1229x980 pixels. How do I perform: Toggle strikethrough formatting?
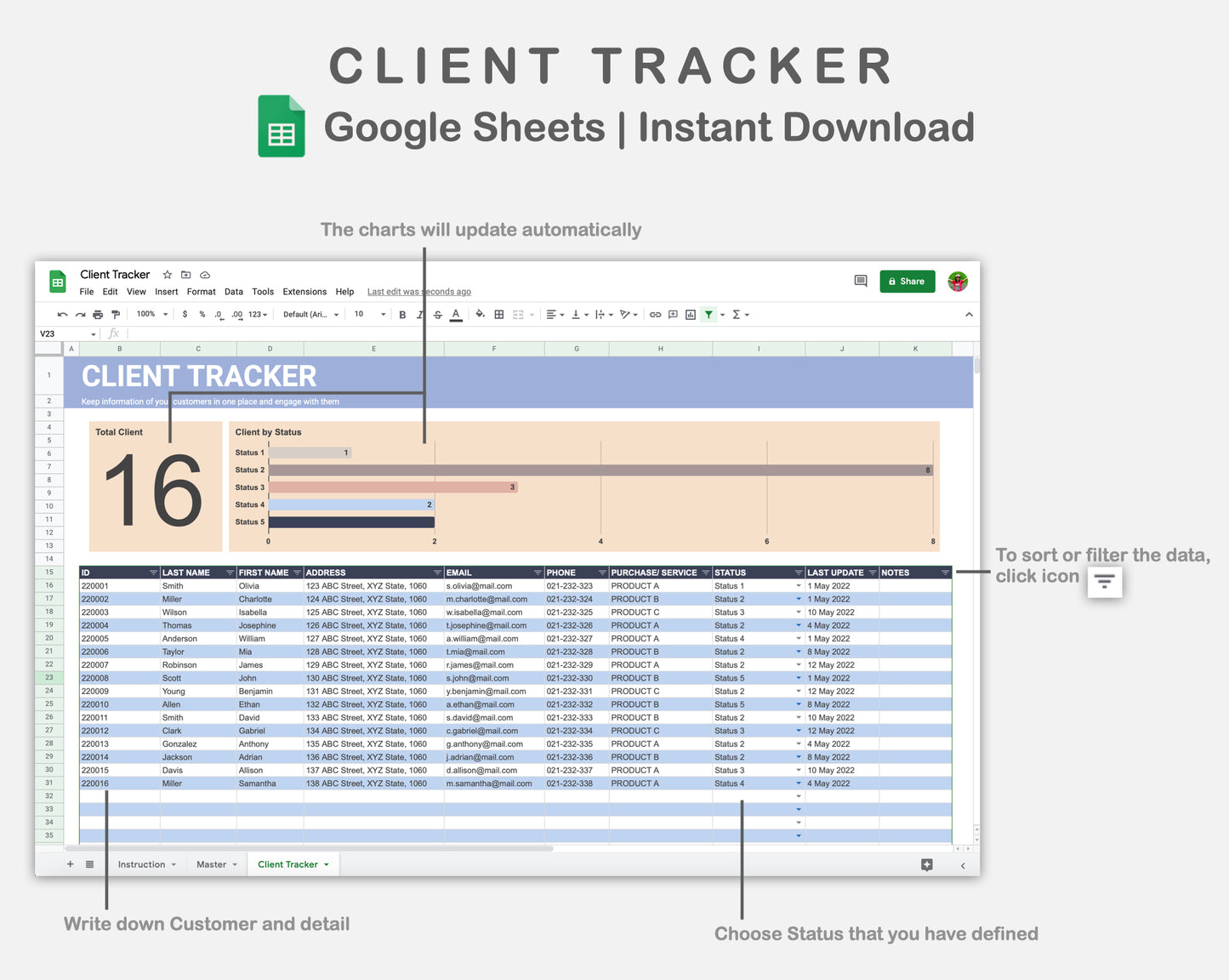(x=437, y=314)
